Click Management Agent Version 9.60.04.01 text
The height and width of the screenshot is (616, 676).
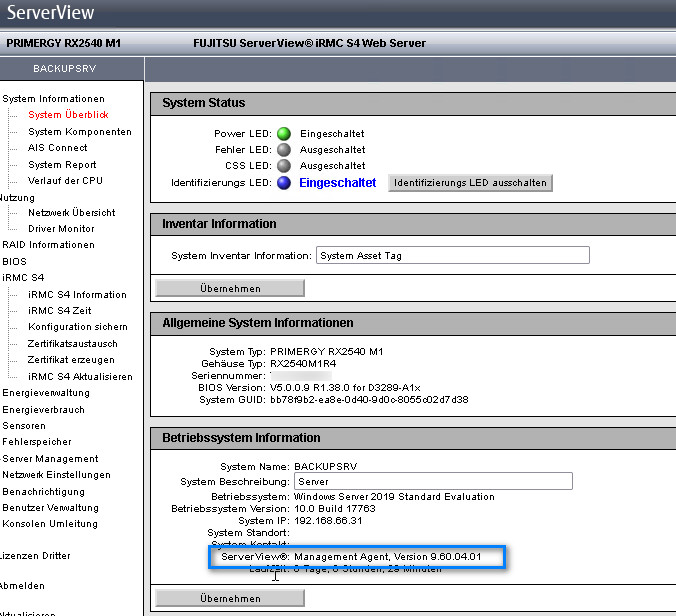pos(388,557)
